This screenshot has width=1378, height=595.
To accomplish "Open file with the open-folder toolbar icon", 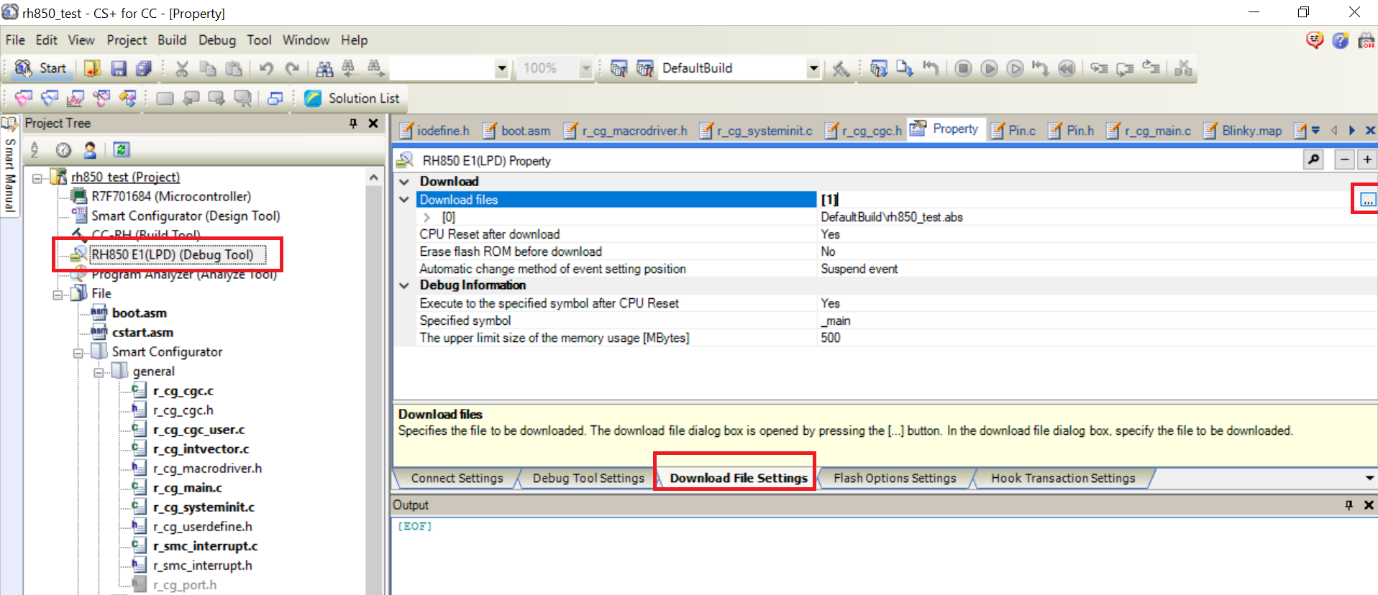I will point(93,69).
